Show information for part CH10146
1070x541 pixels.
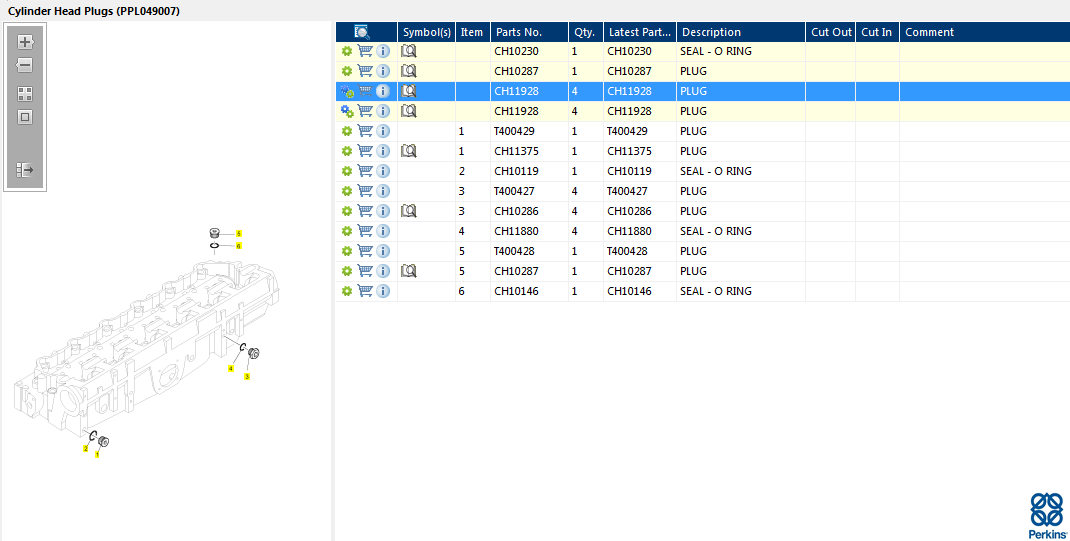pyautogui.click(x=383, y=291)
